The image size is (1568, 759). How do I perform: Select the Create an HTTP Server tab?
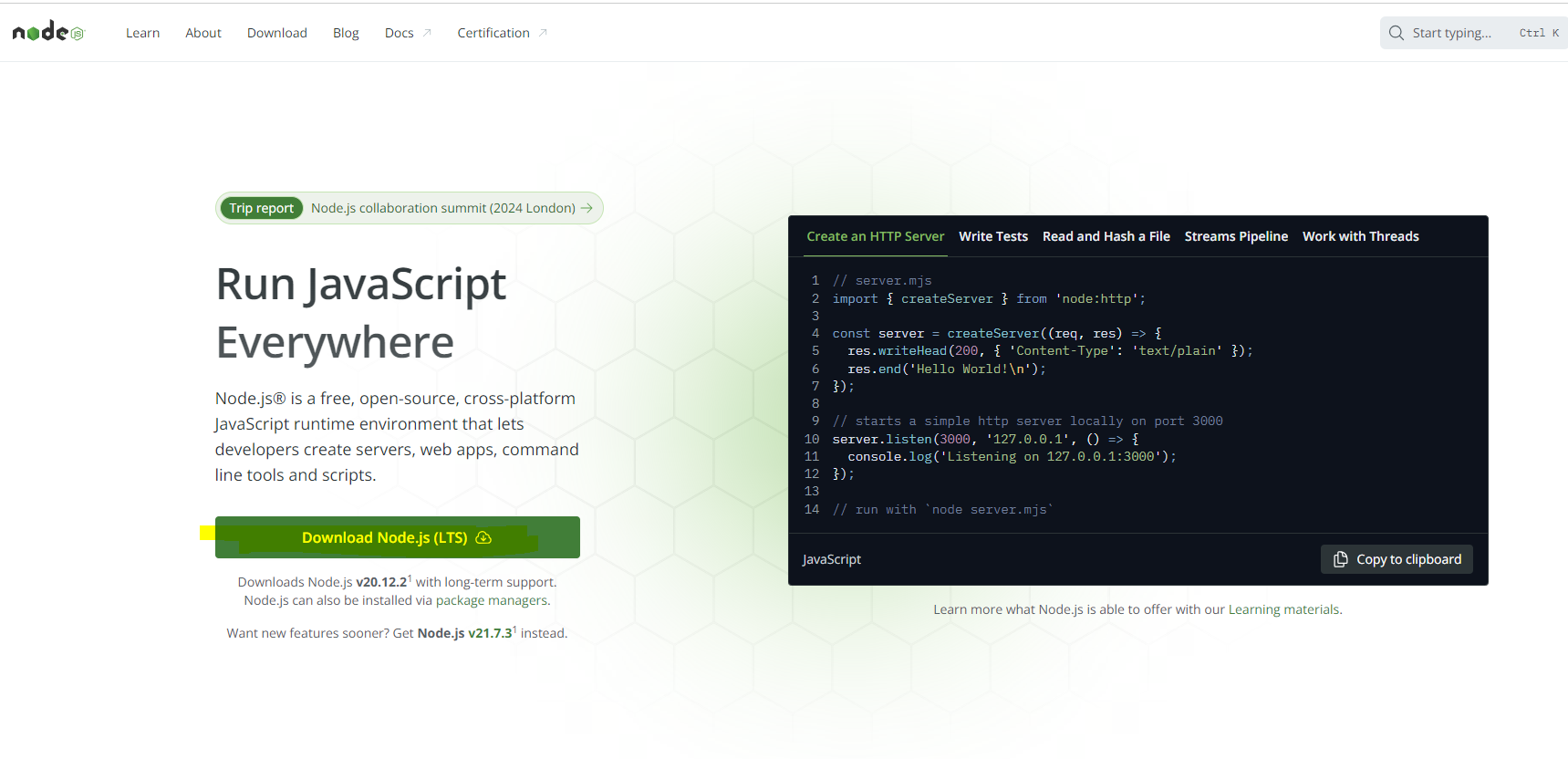875,236
